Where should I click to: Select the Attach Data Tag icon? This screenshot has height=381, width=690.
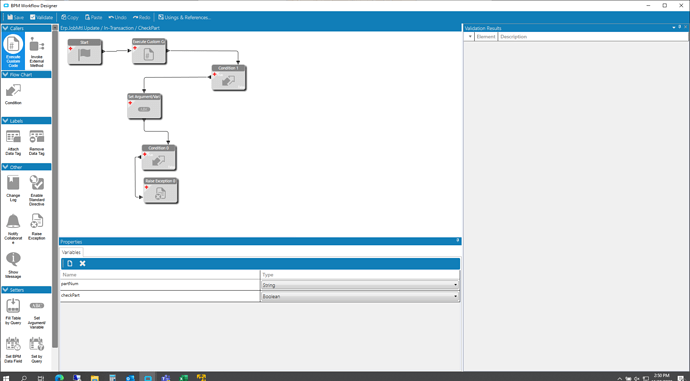pyautogui.click(x=13, y=142)
